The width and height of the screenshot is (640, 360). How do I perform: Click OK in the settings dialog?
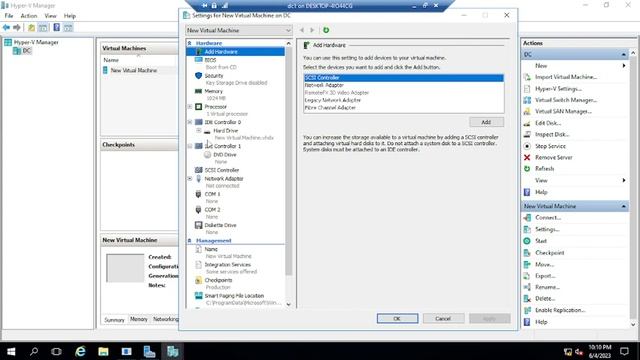tap(398, 318)
